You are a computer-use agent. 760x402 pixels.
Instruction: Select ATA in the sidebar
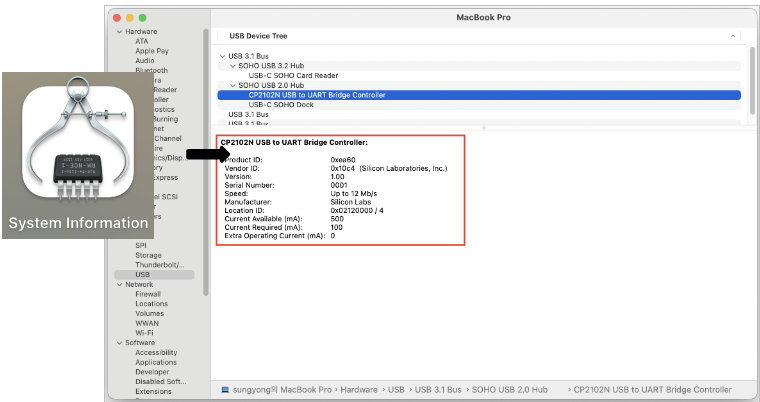[x=142, y=41]
